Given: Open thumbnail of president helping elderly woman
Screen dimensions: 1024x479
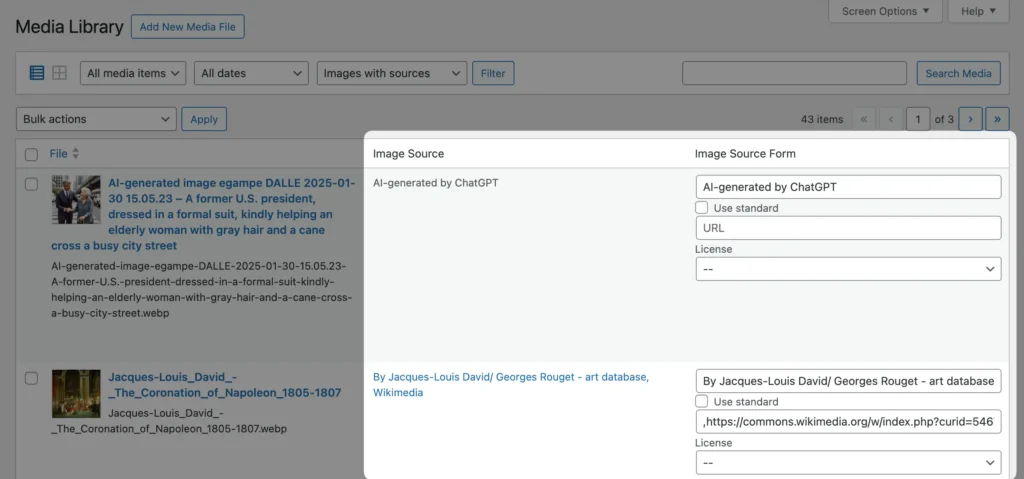Looking at the screenshot, I should click(x=76, y=199).
